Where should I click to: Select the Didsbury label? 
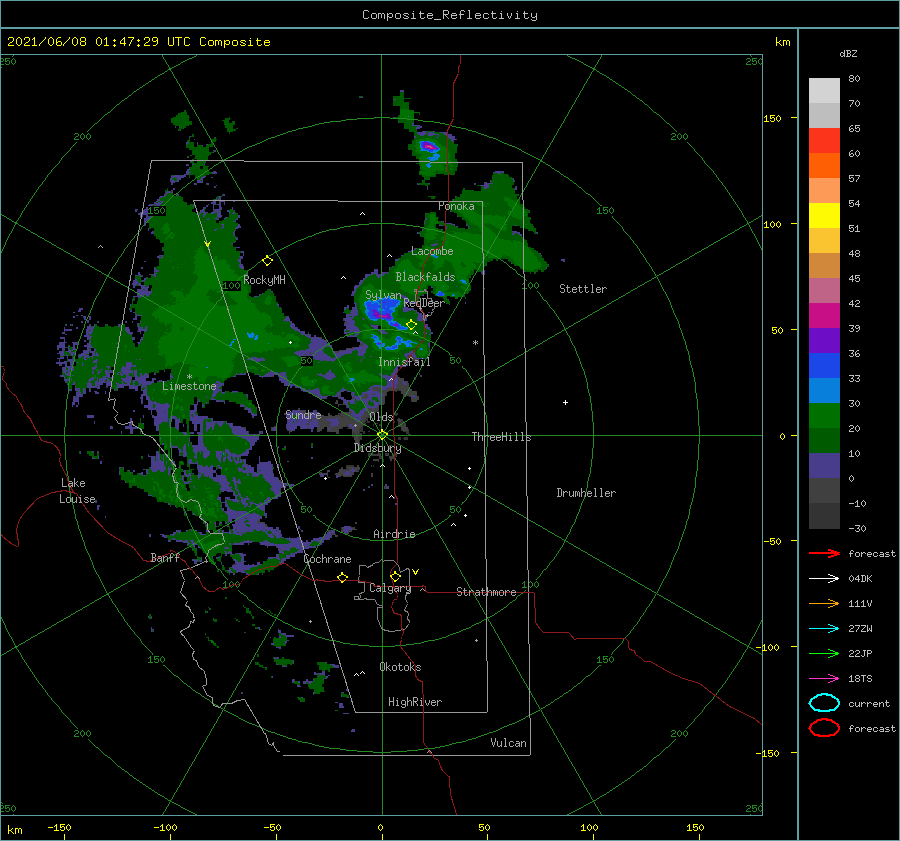(377, 448)
